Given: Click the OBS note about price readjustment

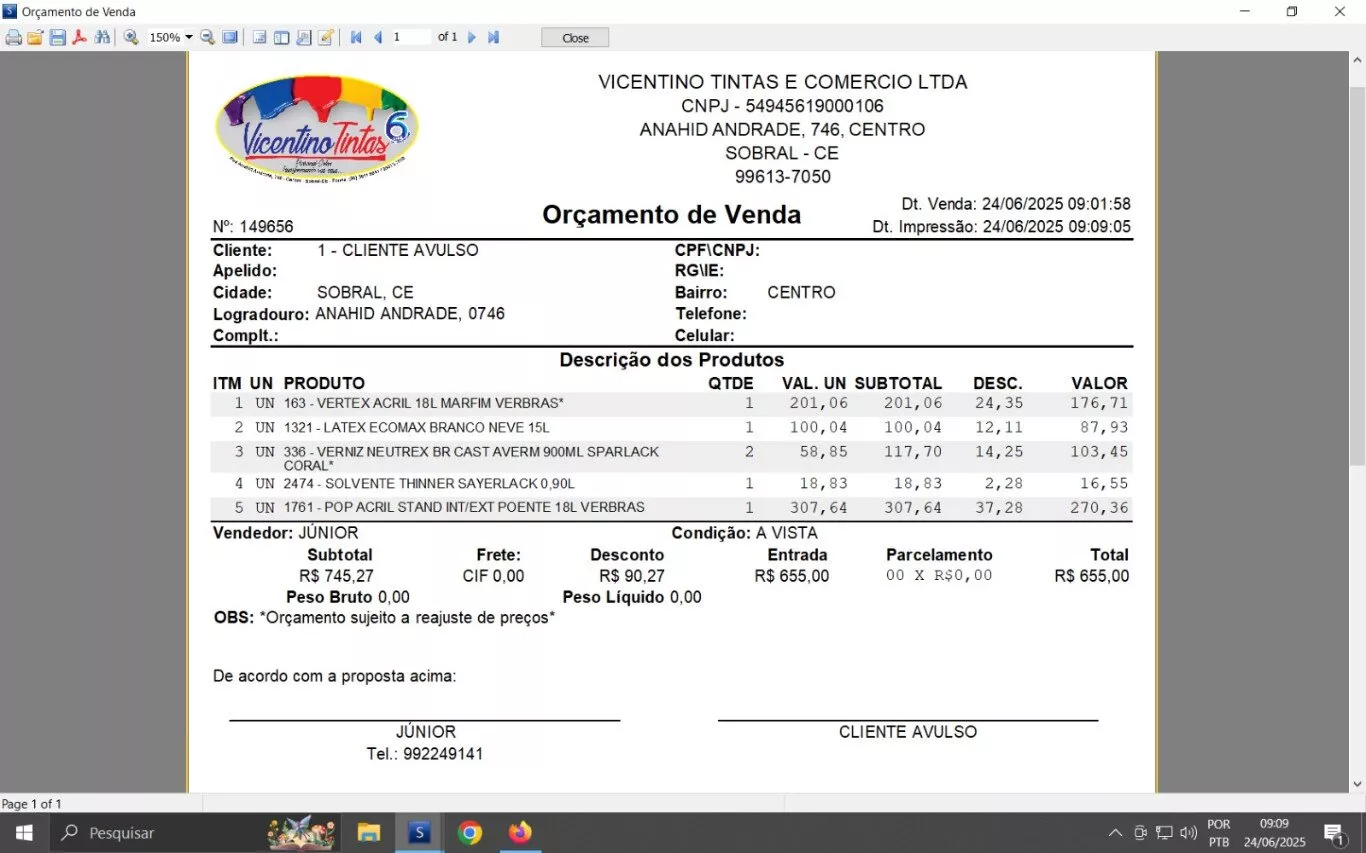Looking at the screenshot, I should click(385, 618).
